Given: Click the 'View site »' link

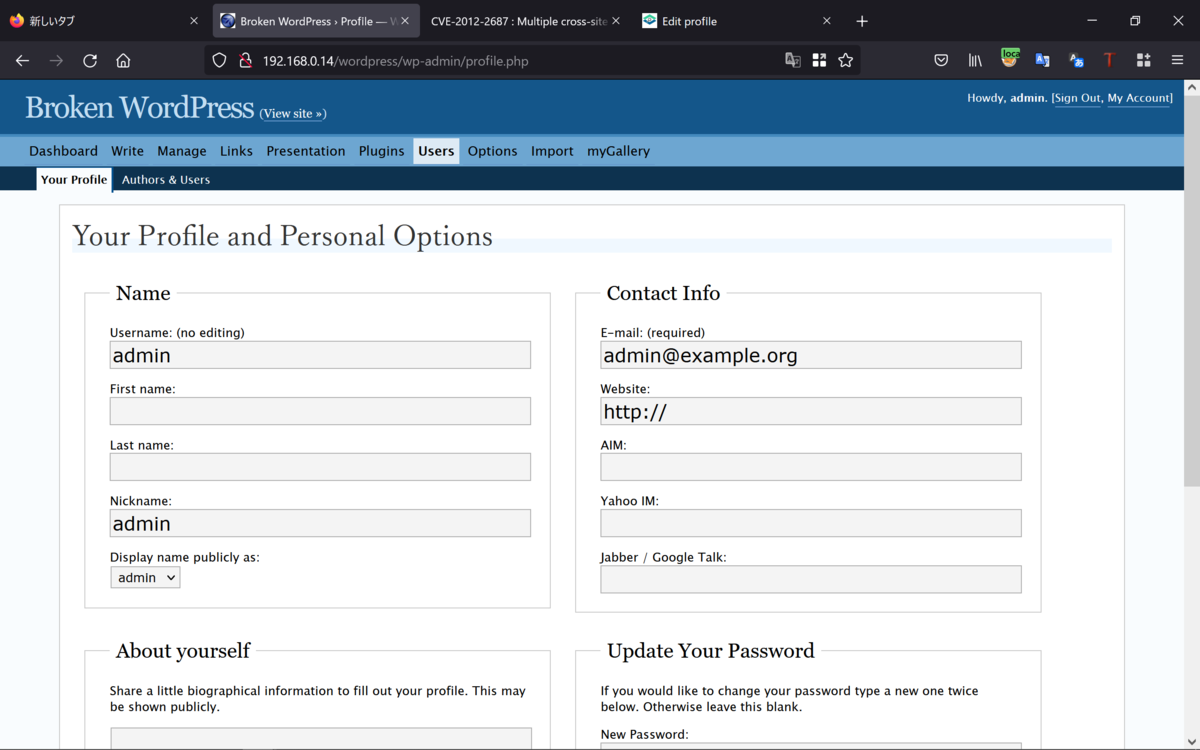Looking at the screenshot, I should pyautogui.click(x=293, y=114).
